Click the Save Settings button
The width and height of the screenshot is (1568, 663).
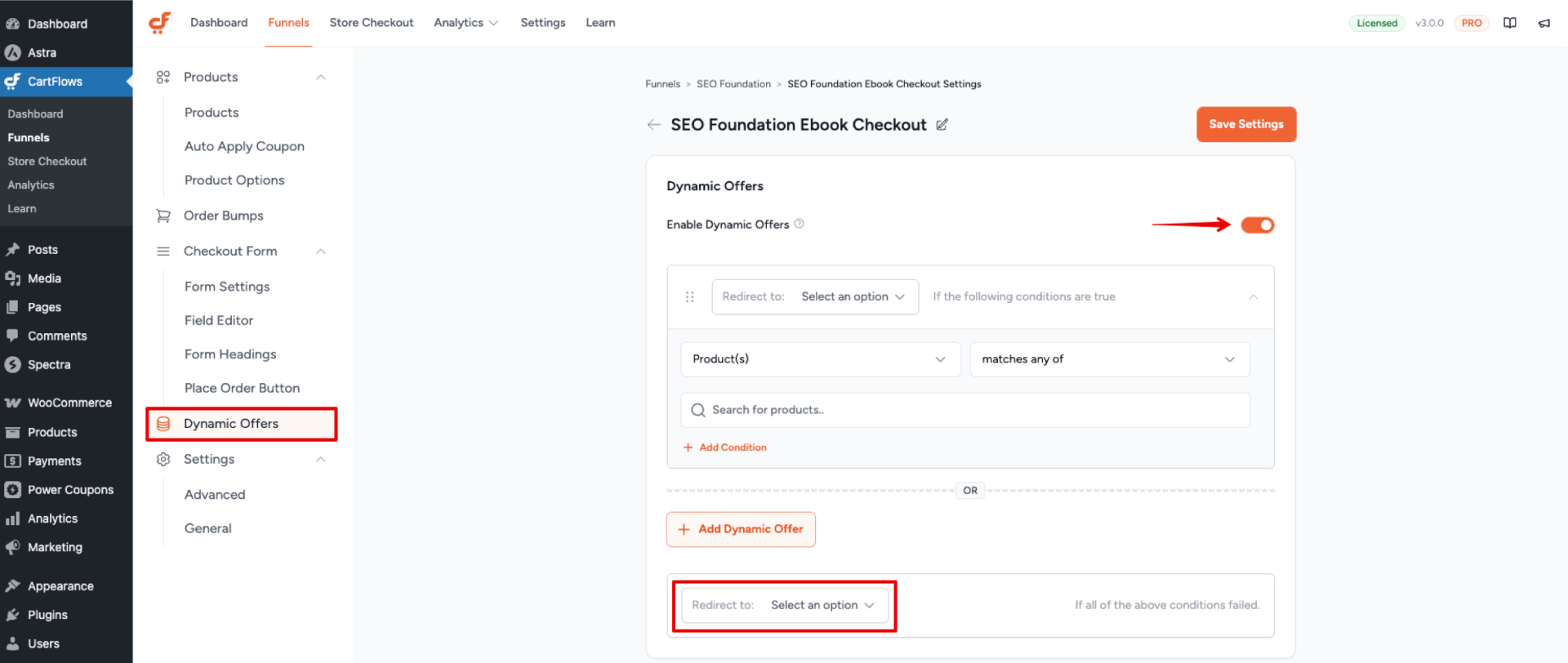[1246, 124]
